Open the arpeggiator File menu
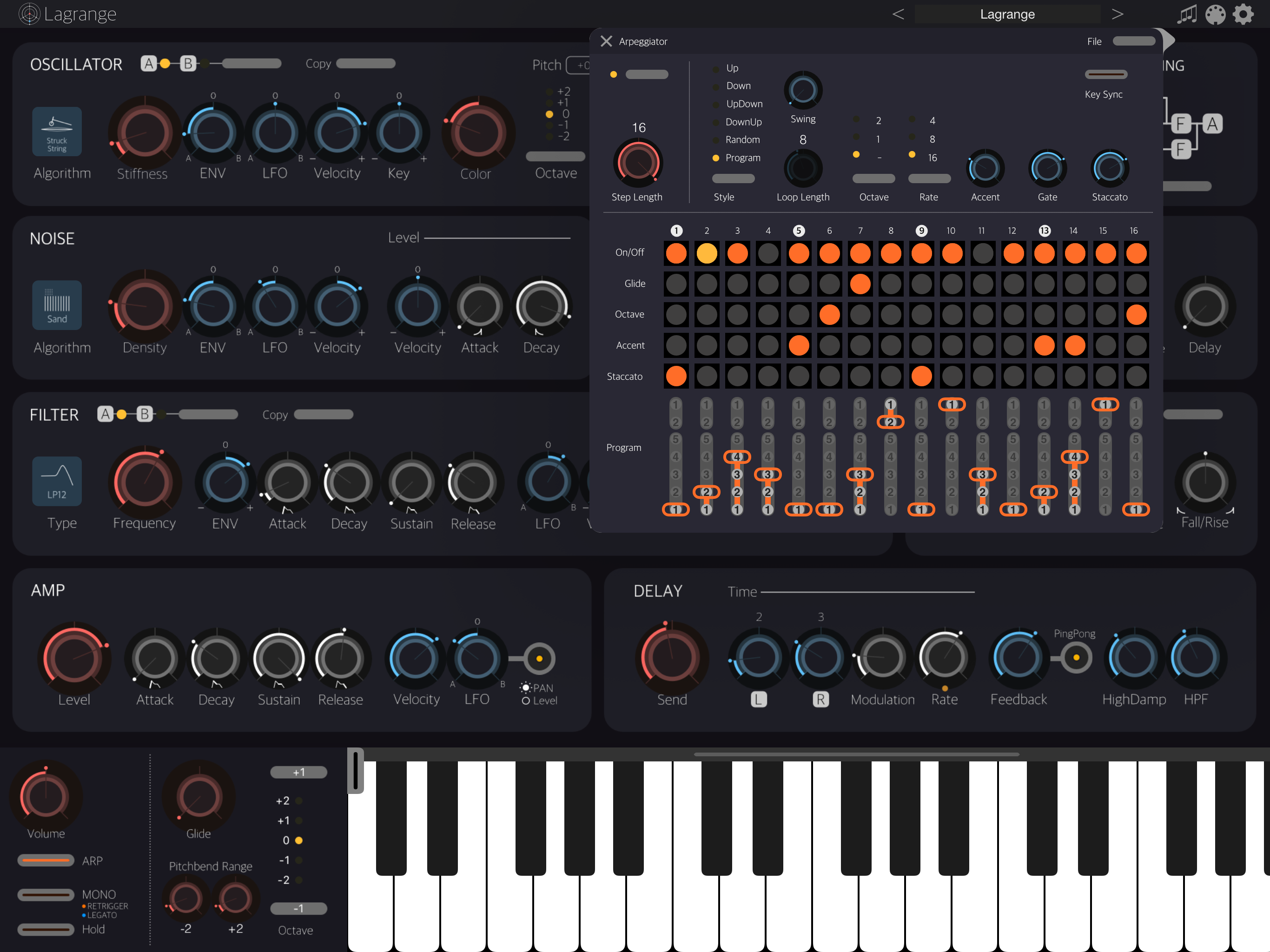Image resolution: width=1270 pixels, height=952 pixels. 1133,41
